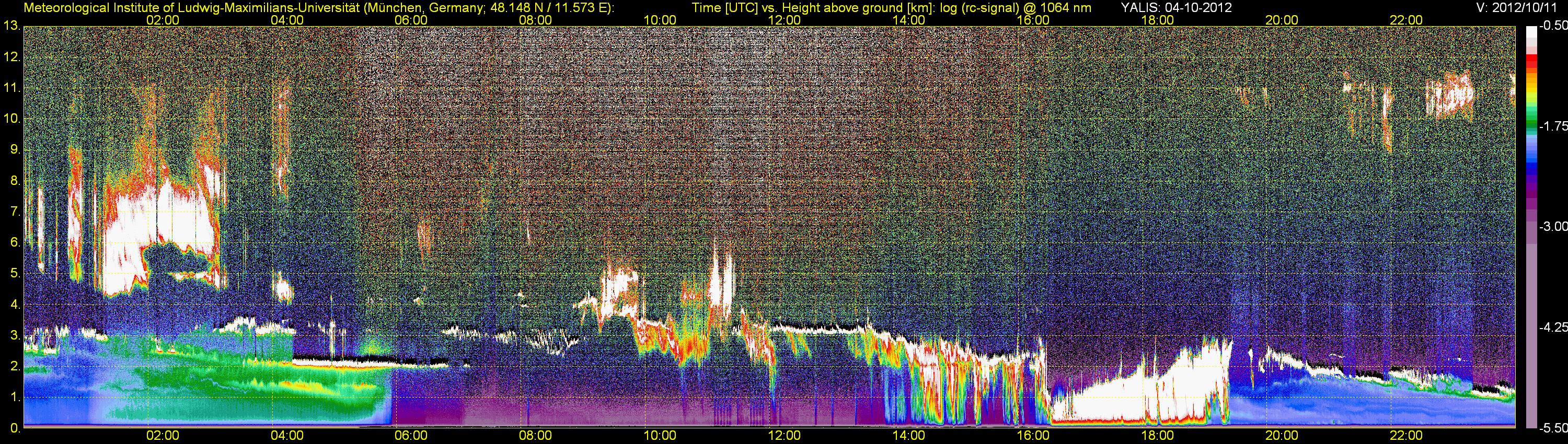Select the 22:00 marker on bottom axis
This screenshot has height=444, width=1568.
click(1405, 436)
